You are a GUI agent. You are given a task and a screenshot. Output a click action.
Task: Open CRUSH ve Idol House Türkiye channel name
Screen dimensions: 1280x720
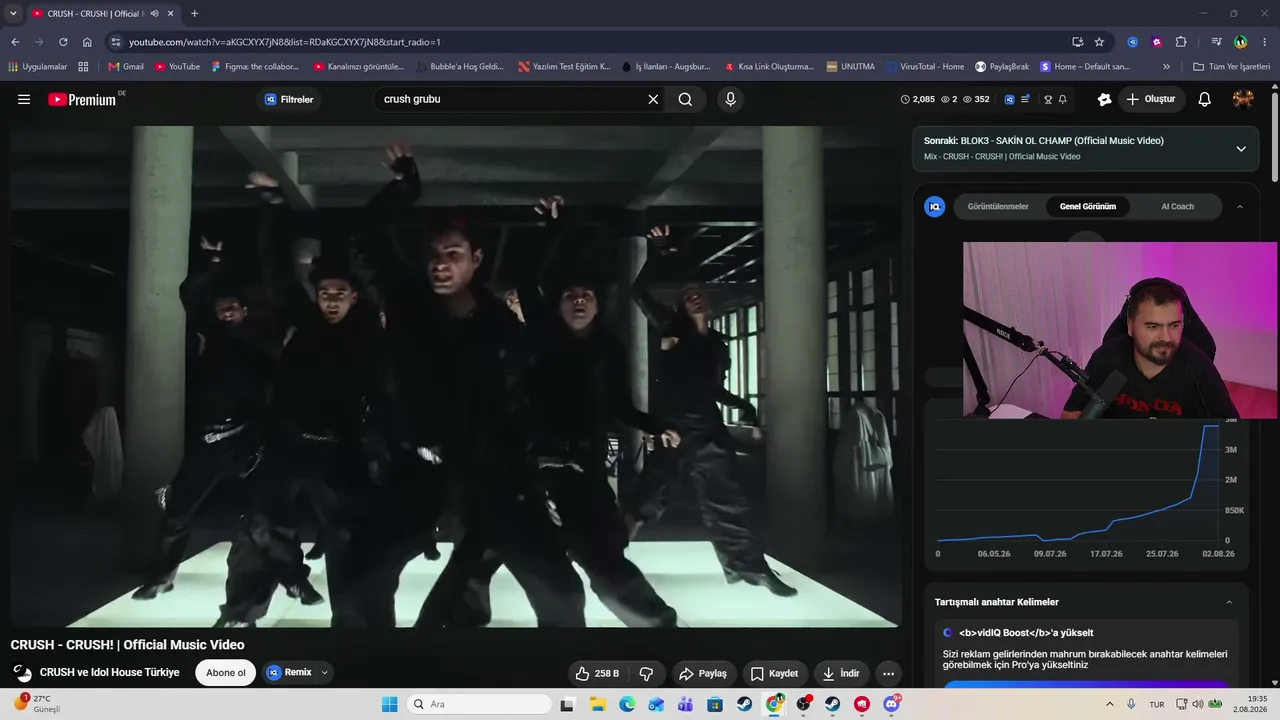tap(110, 673)
